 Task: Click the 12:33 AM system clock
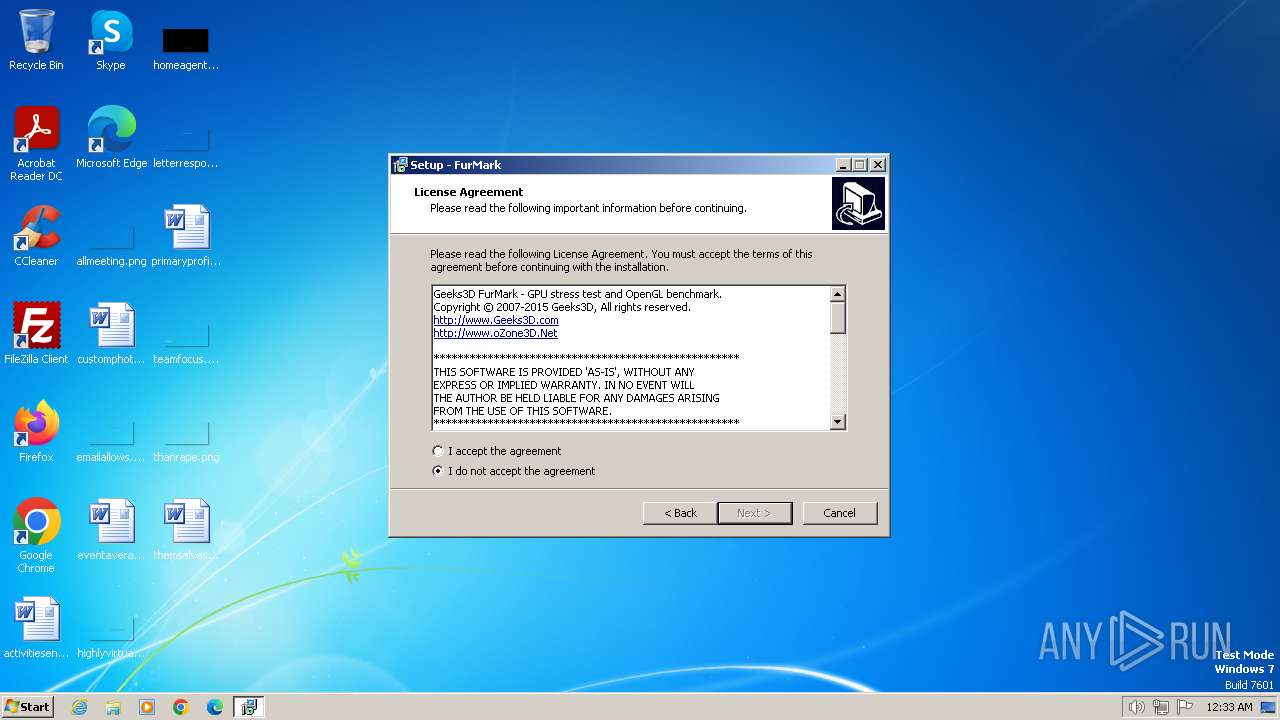1229,707
